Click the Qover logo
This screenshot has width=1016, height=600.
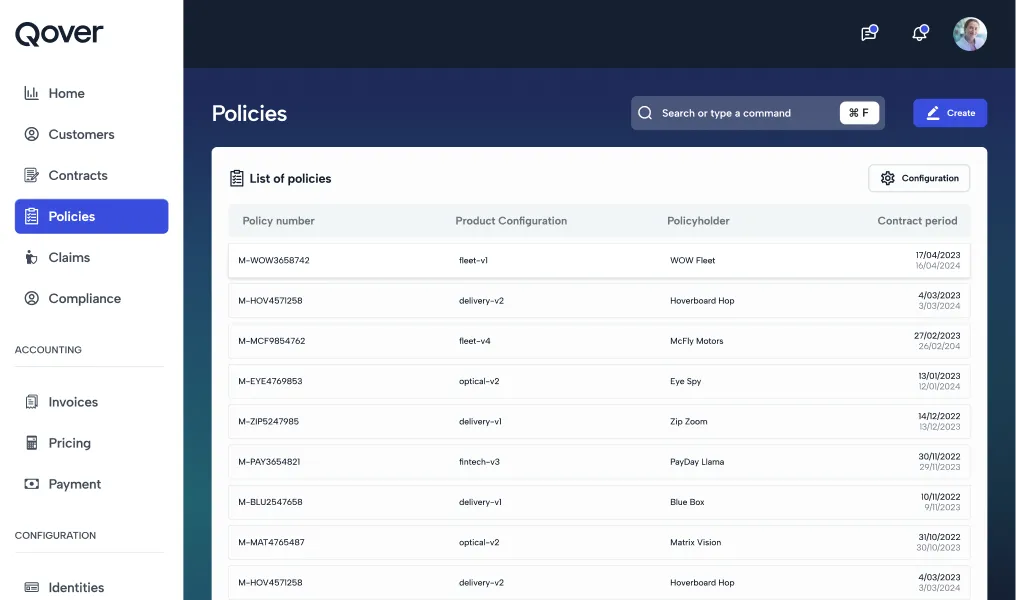(x=59, y=33)
